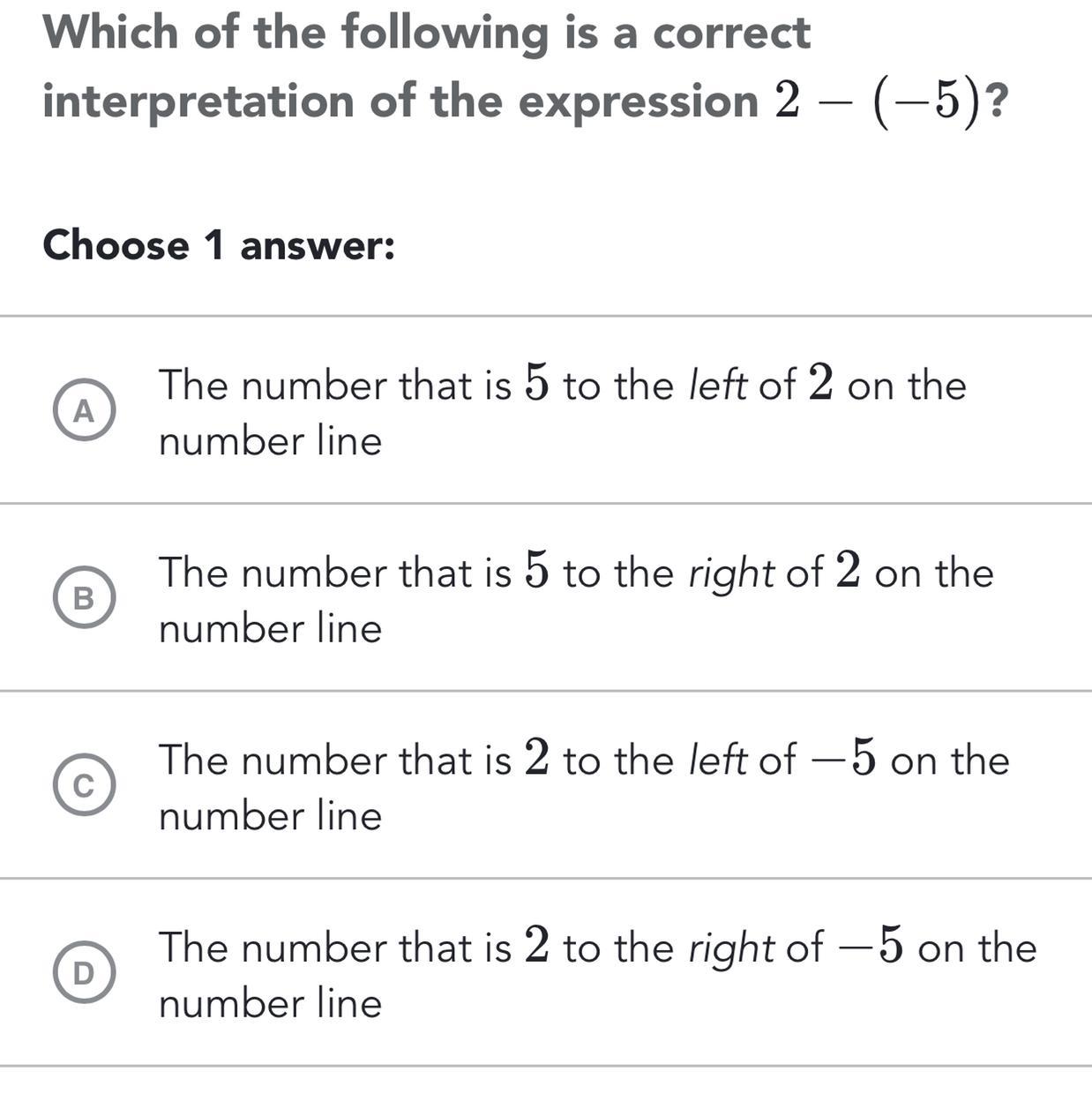Click the 'Choose 1 answer:' label
Viewport: 1092px width, 1094px height.
click(219, 244)
